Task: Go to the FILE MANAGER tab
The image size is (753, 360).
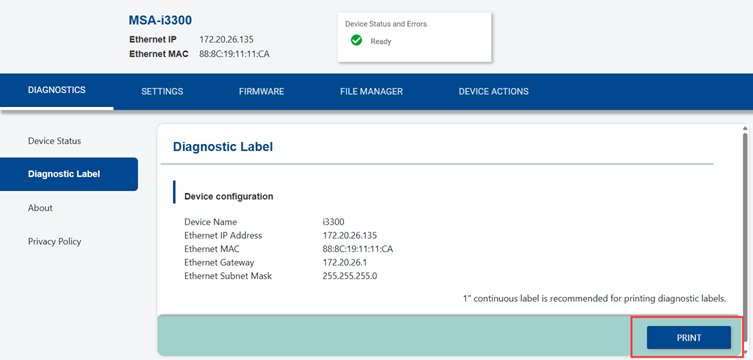Action: point(371,92)
